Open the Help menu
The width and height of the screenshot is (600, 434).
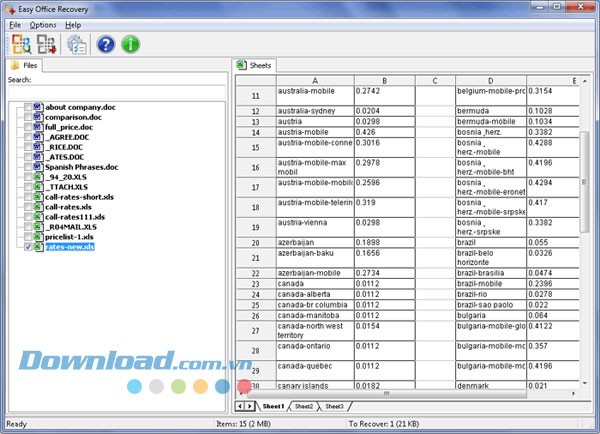74,24
